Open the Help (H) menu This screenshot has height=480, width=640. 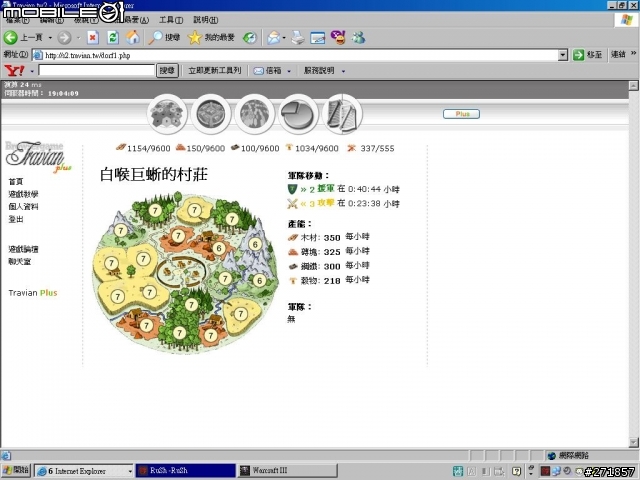(x=205, y=20)
